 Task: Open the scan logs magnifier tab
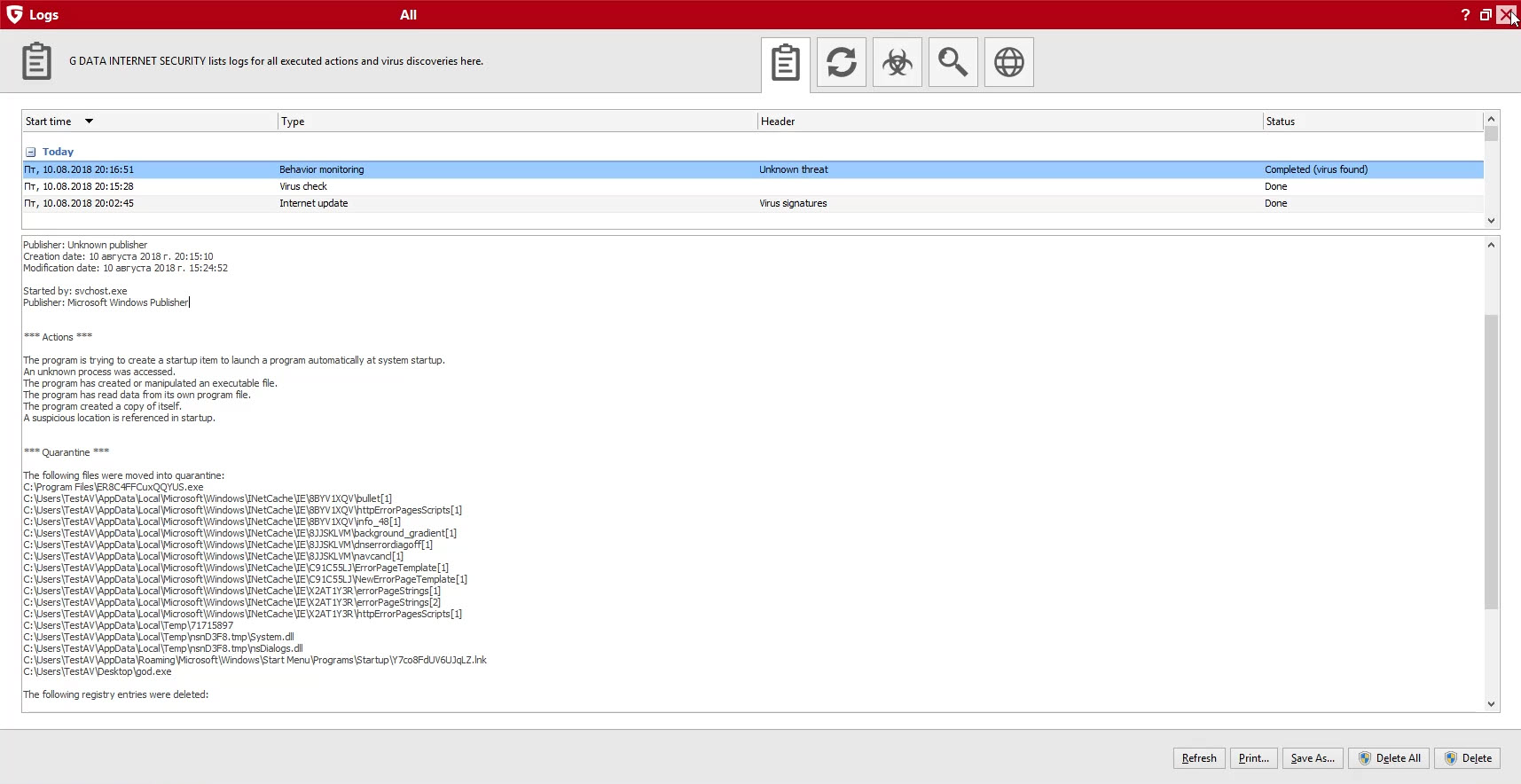[953, 62]
